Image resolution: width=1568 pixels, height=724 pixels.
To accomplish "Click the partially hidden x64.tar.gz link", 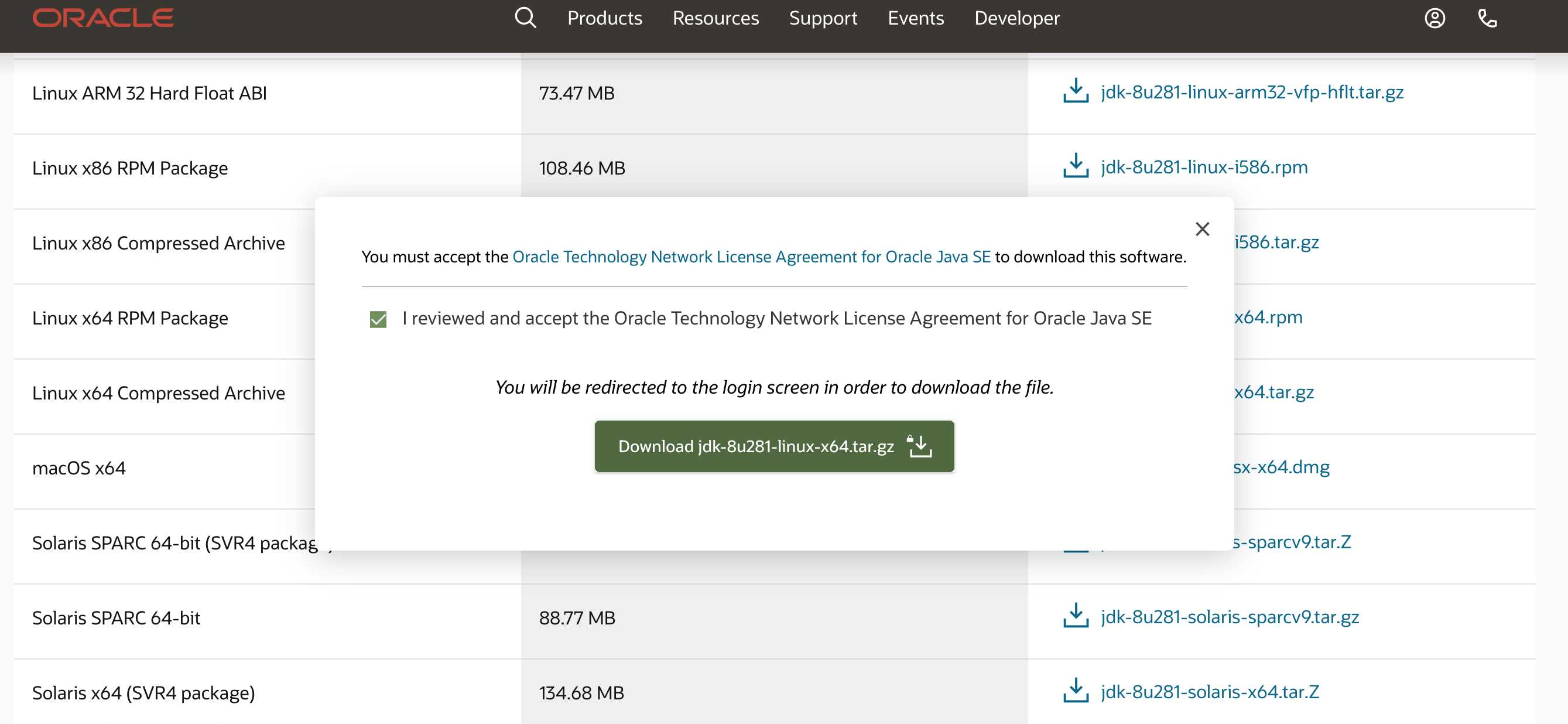I will point(1274,391).
